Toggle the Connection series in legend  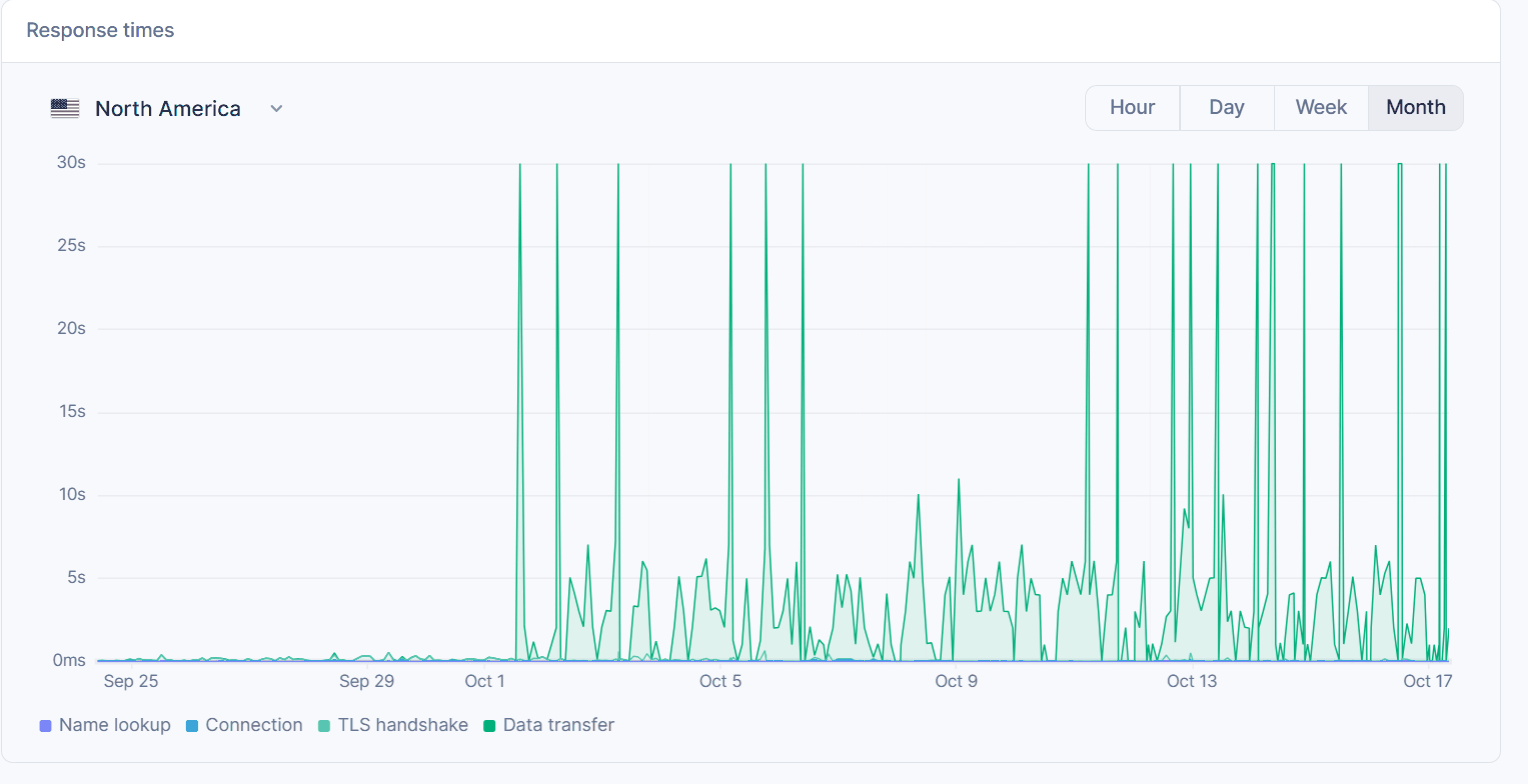pos(244,725)
